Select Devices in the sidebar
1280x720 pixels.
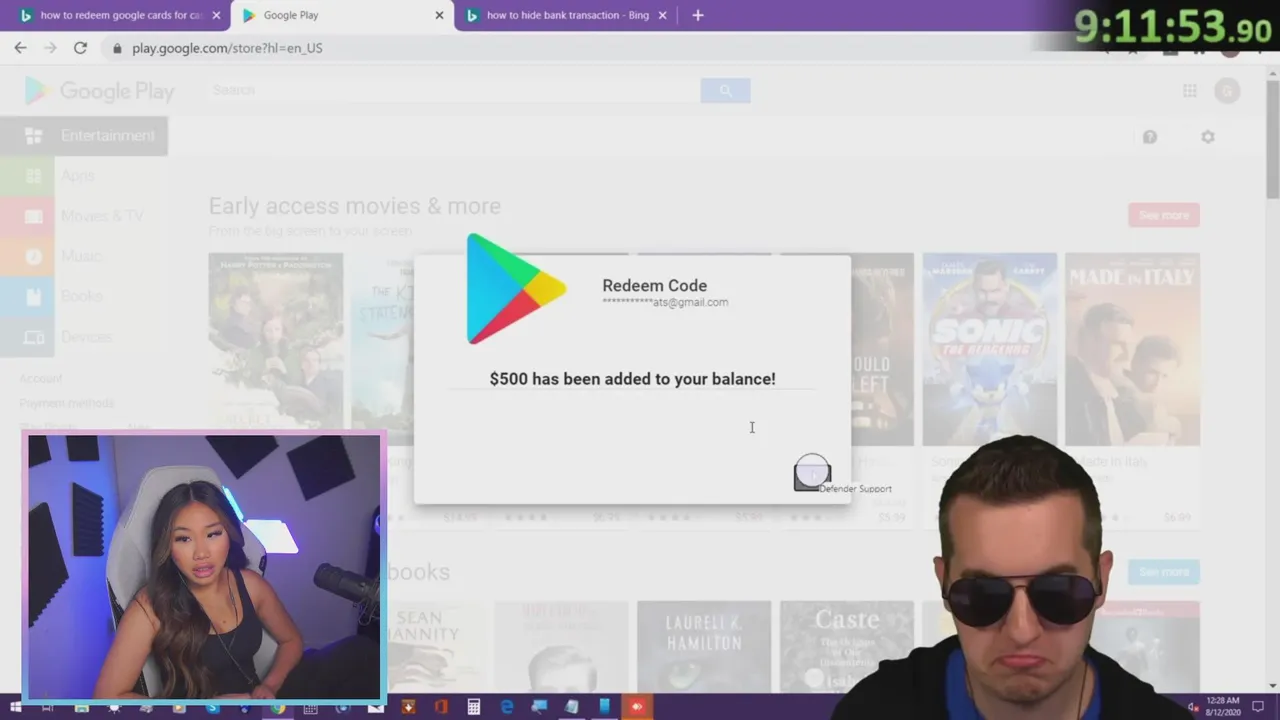point(84,337)
